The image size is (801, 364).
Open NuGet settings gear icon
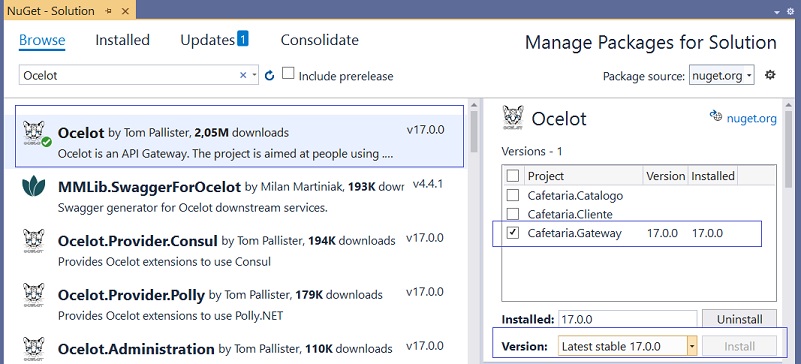pyautogui.click(x=770, y=75)
